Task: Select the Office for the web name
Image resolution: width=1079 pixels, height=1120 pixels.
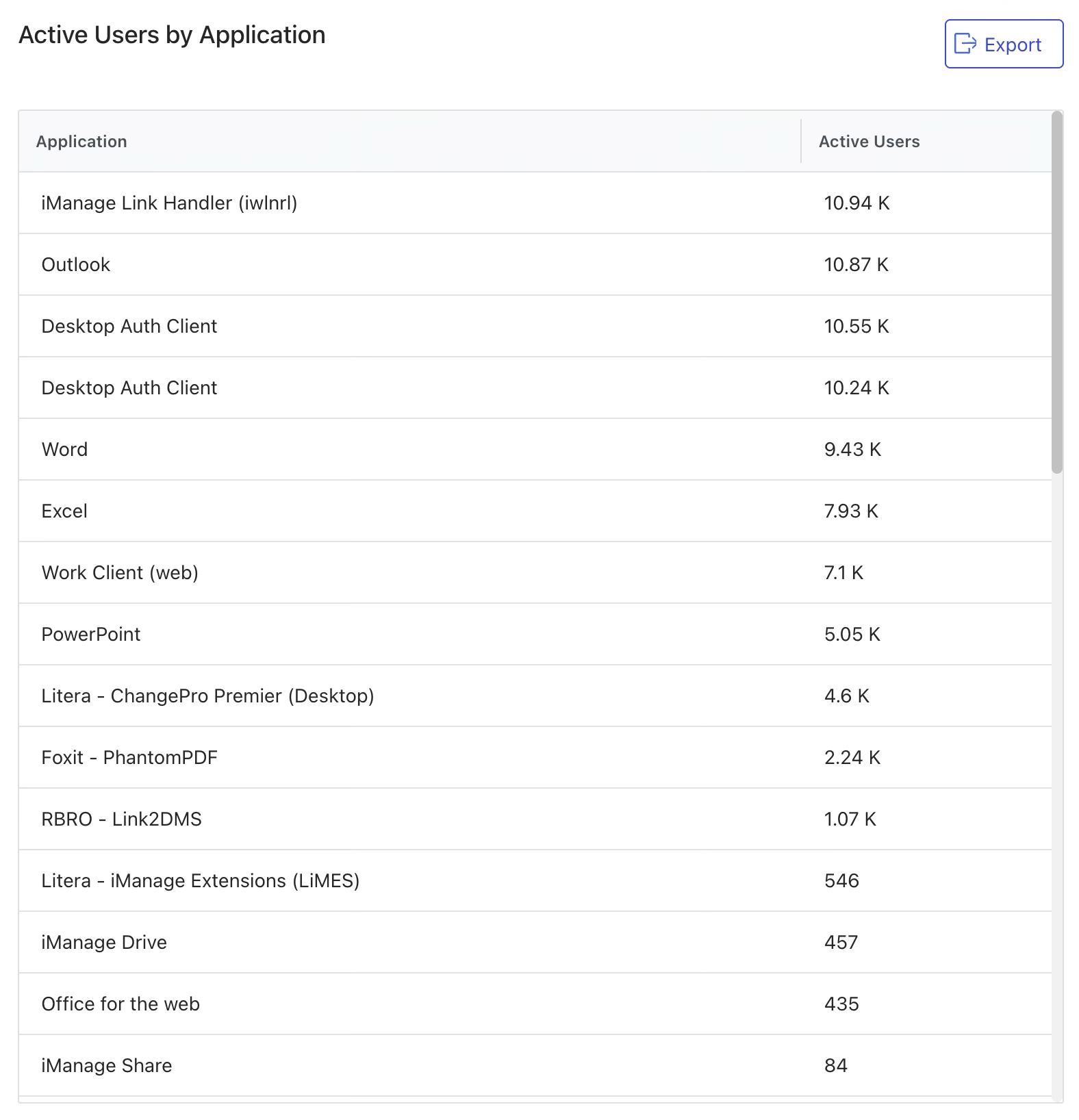Action: pyautogui.click(x=120, y=1004)
